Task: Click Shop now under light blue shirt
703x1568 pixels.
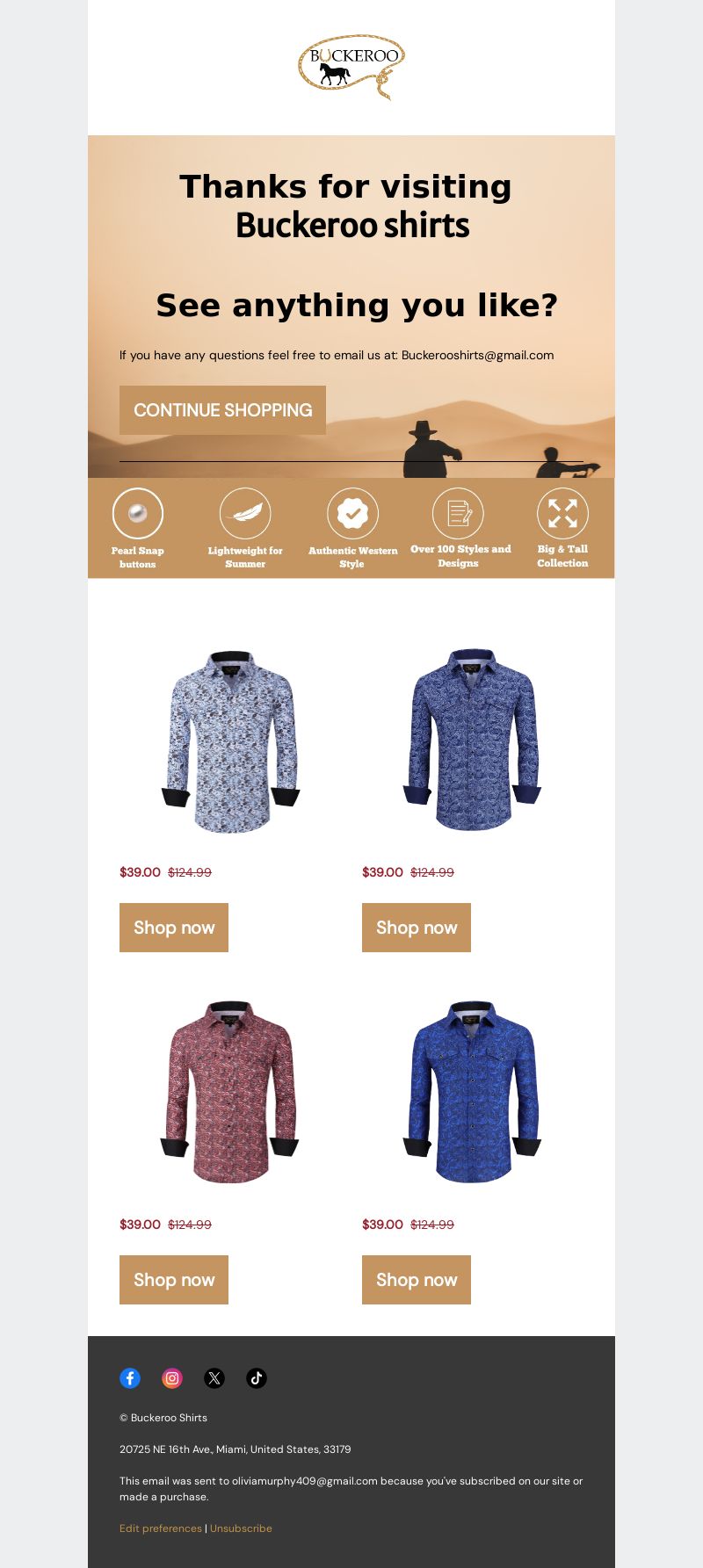Action: [174, 928]
